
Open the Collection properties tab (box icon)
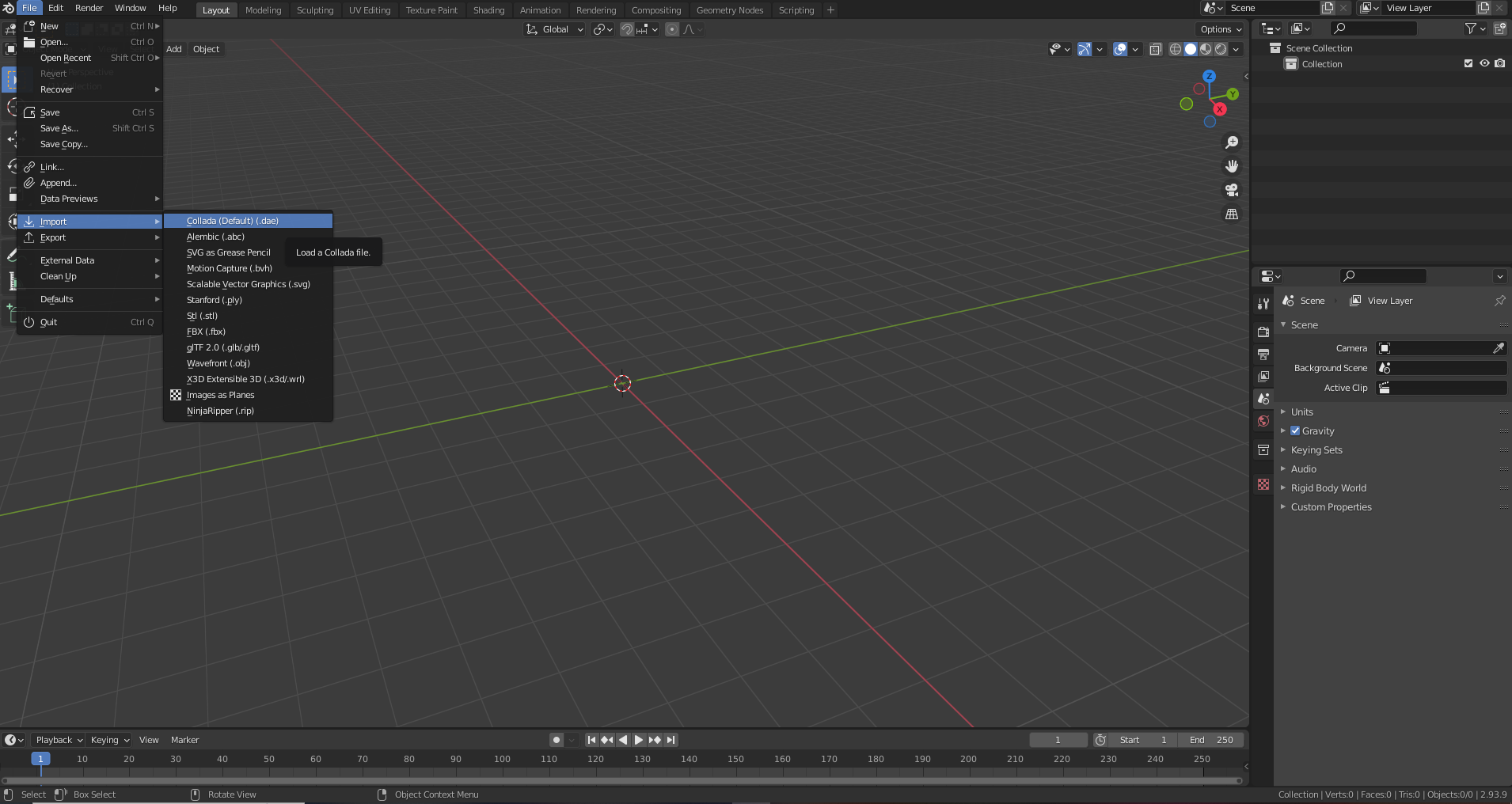pos(1263,449)
